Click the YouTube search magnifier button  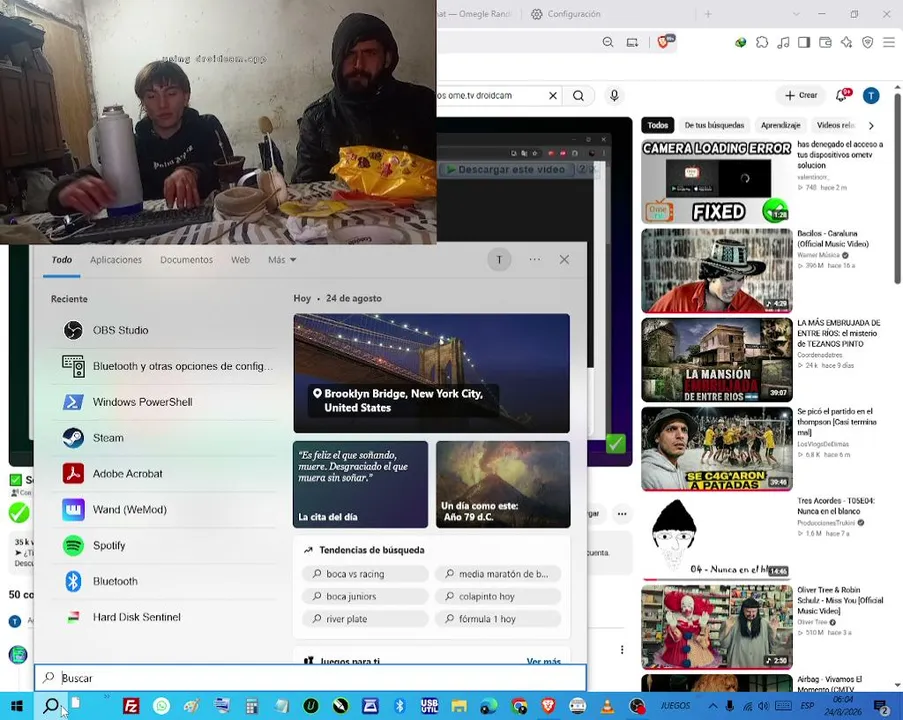tap(579, 96)
